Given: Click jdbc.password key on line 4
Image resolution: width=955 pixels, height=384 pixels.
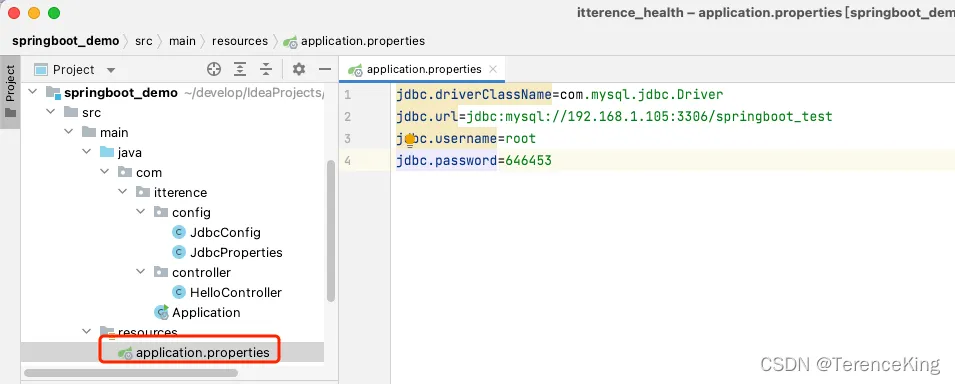Looking at the screenshot, I should (446, 161).
